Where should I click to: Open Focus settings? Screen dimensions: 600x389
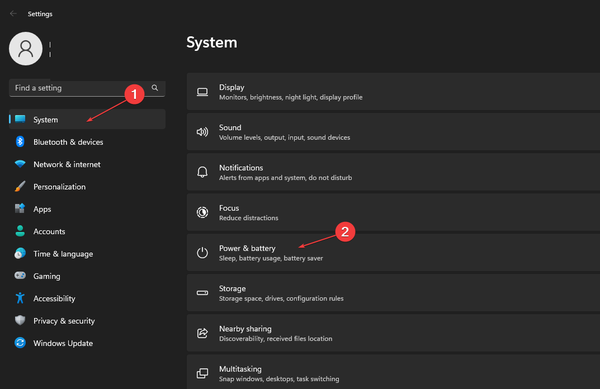[393, 212]
